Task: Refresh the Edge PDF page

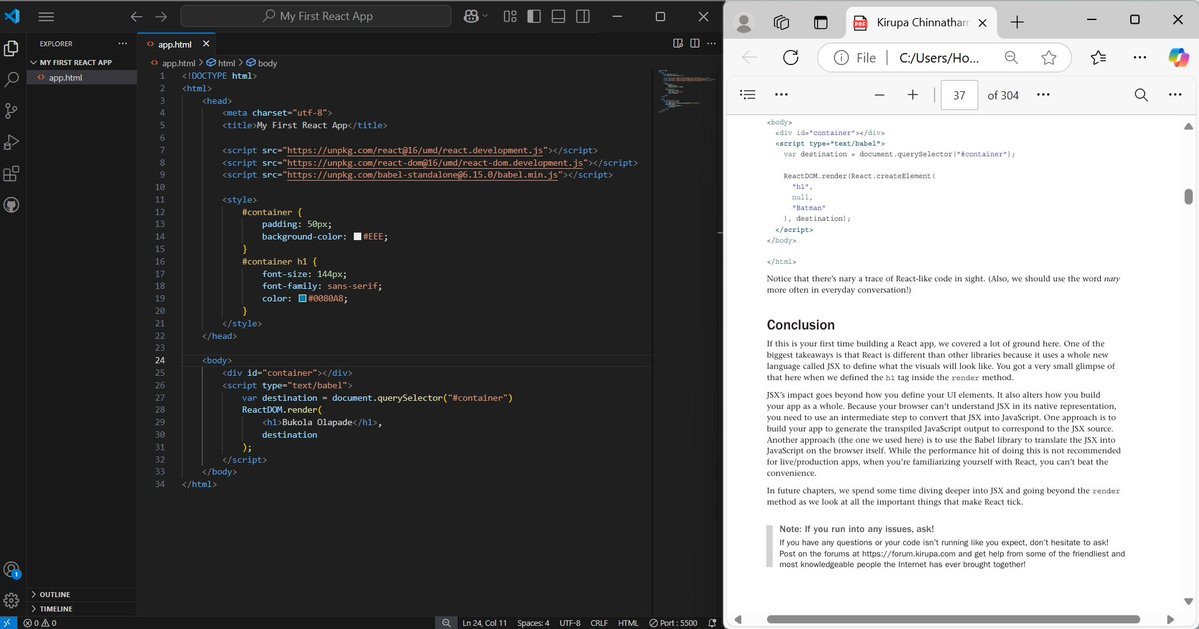Action: pyautogui.click(x=791, y=57)
